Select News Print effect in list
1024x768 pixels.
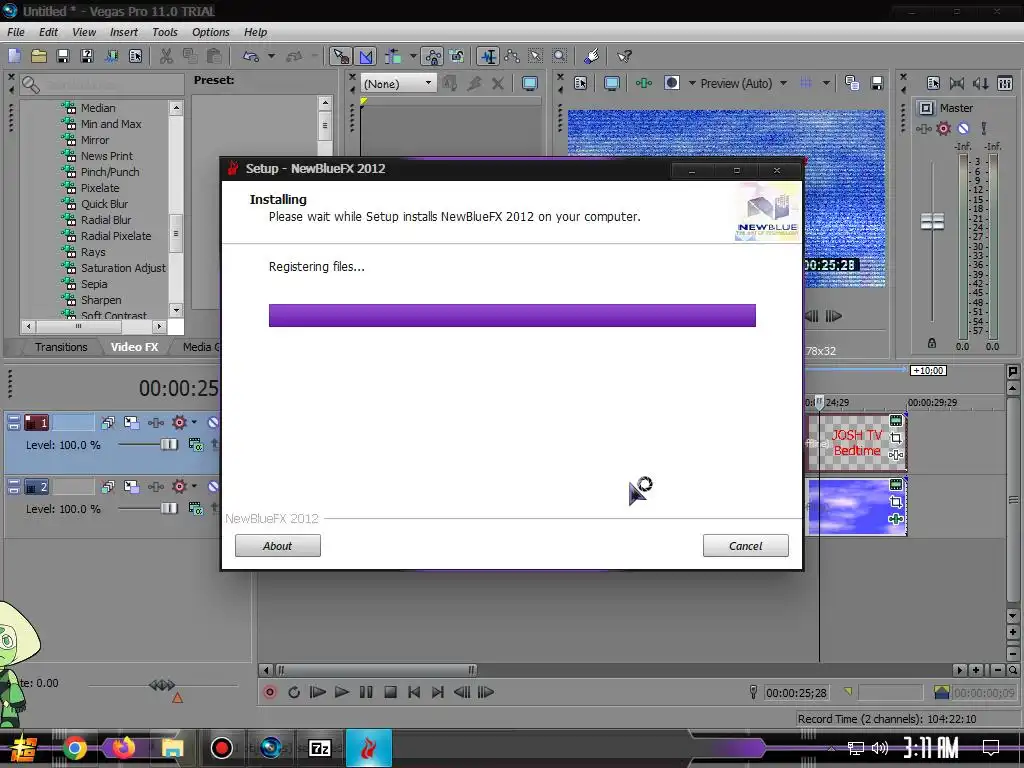(x=106, y=156)
